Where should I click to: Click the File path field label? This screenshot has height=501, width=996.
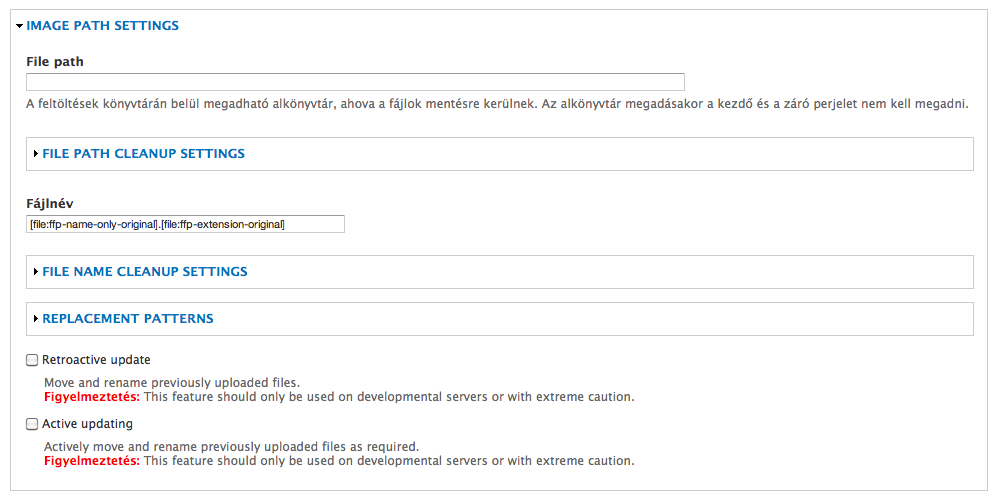coord(55,62)
